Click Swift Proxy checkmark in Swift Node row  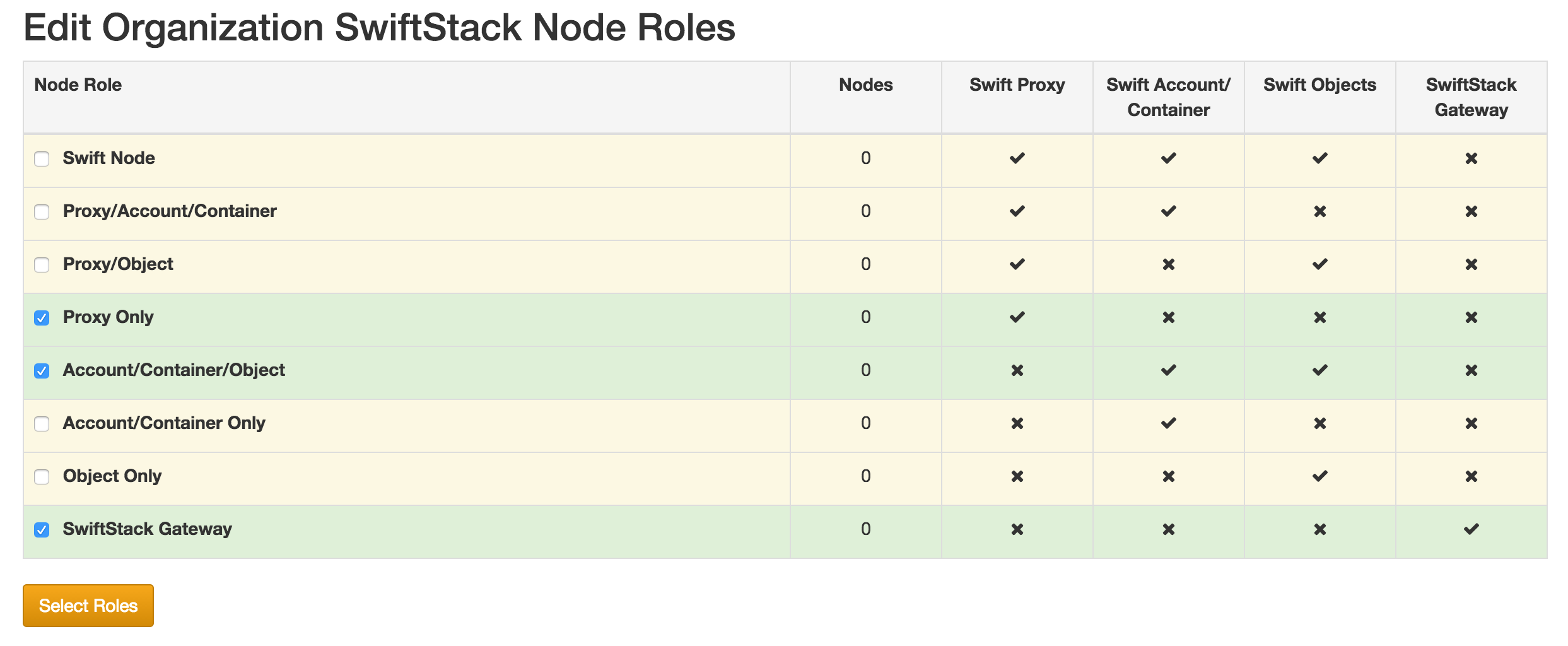coord(1017,158)
